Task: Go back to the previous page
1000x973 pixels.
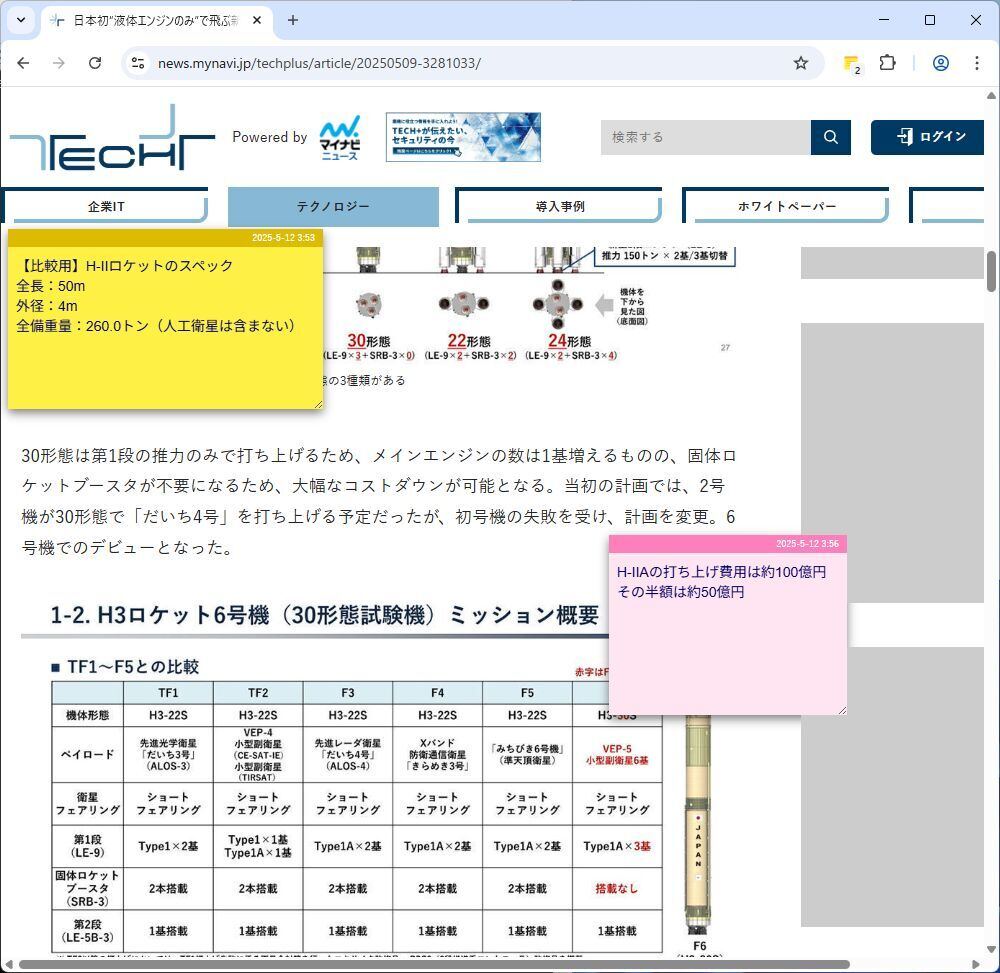Action: coord(24,63)
